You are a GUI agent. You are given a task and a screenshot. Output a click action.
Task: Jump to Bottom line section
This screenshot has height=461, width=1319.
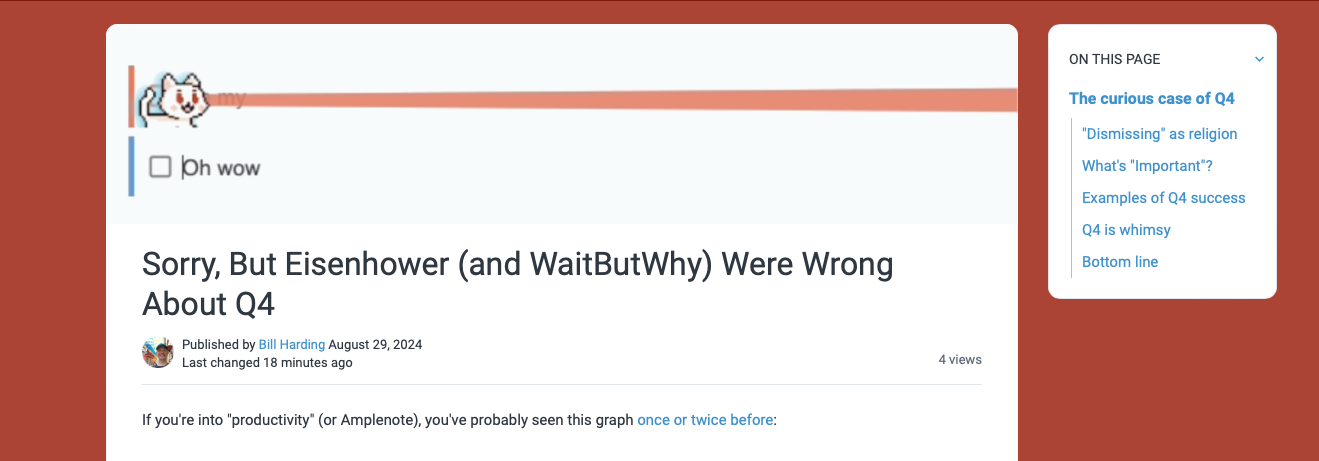tap(1120, 262)
